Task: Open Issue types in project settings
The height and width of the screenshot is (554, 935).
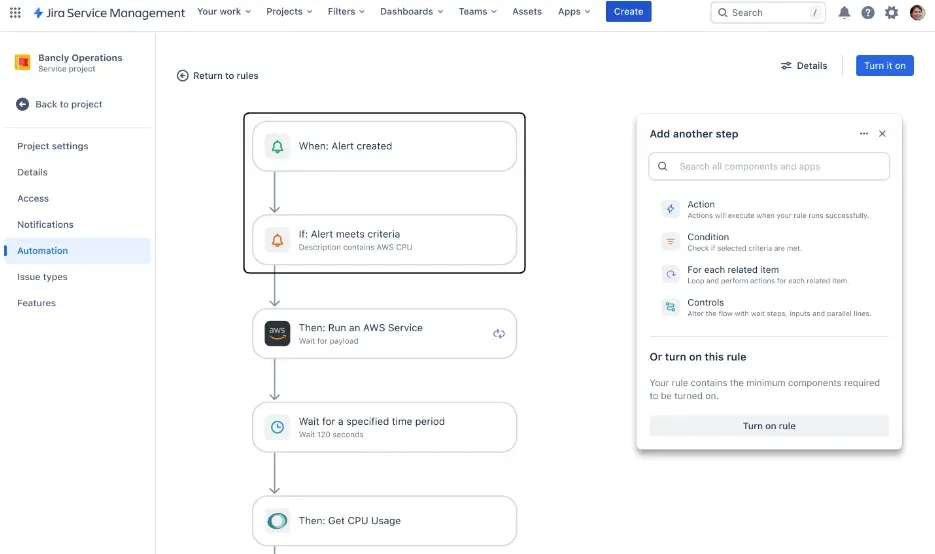Action: pos(42,277)
